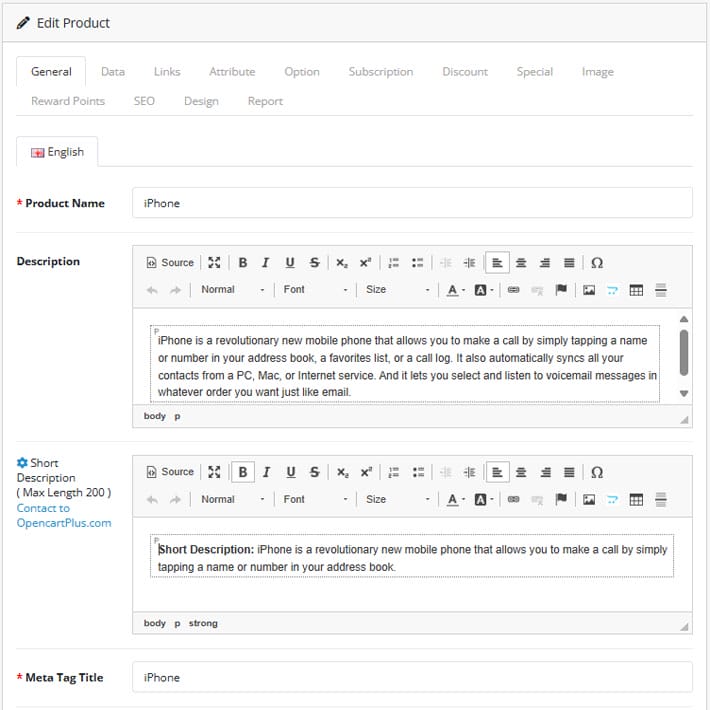Screen dimensions: 710x710
Task: Open Size dropdown in Description editor
Action: coord(398,290)
